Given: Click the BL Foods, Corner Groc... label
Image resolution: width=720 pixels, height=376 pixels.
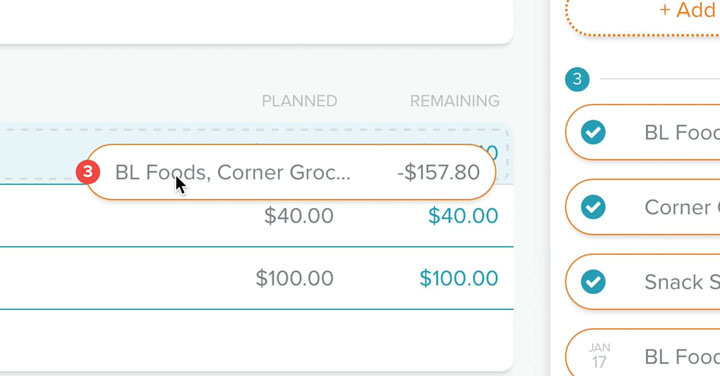Looking at the screenshot, I should pos(232,172).
